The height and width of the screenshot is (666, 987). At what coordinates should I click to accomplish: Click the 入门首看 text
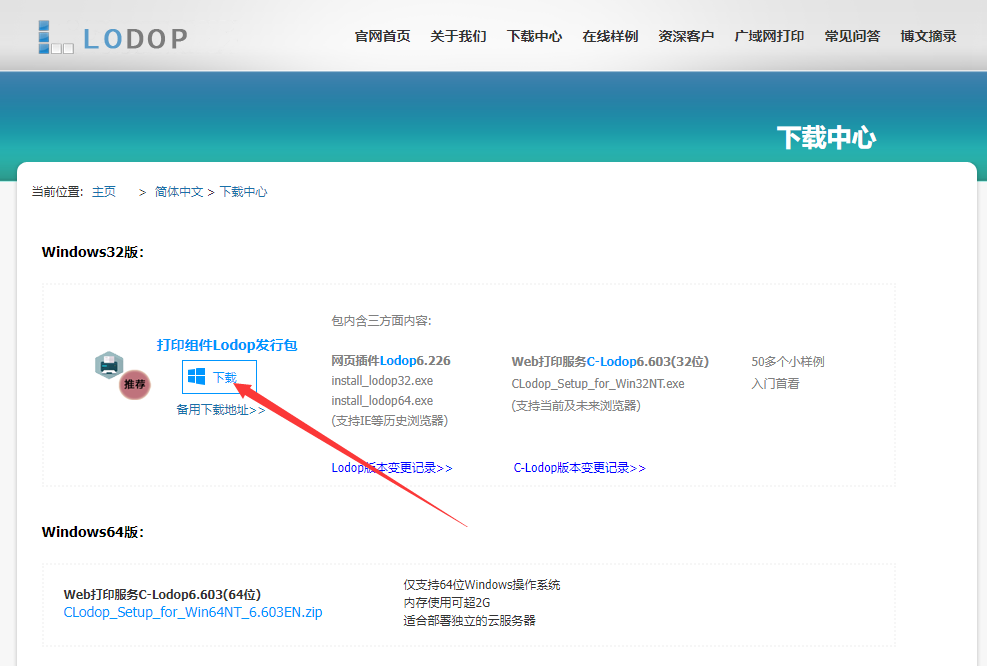[x=775, y=383]
